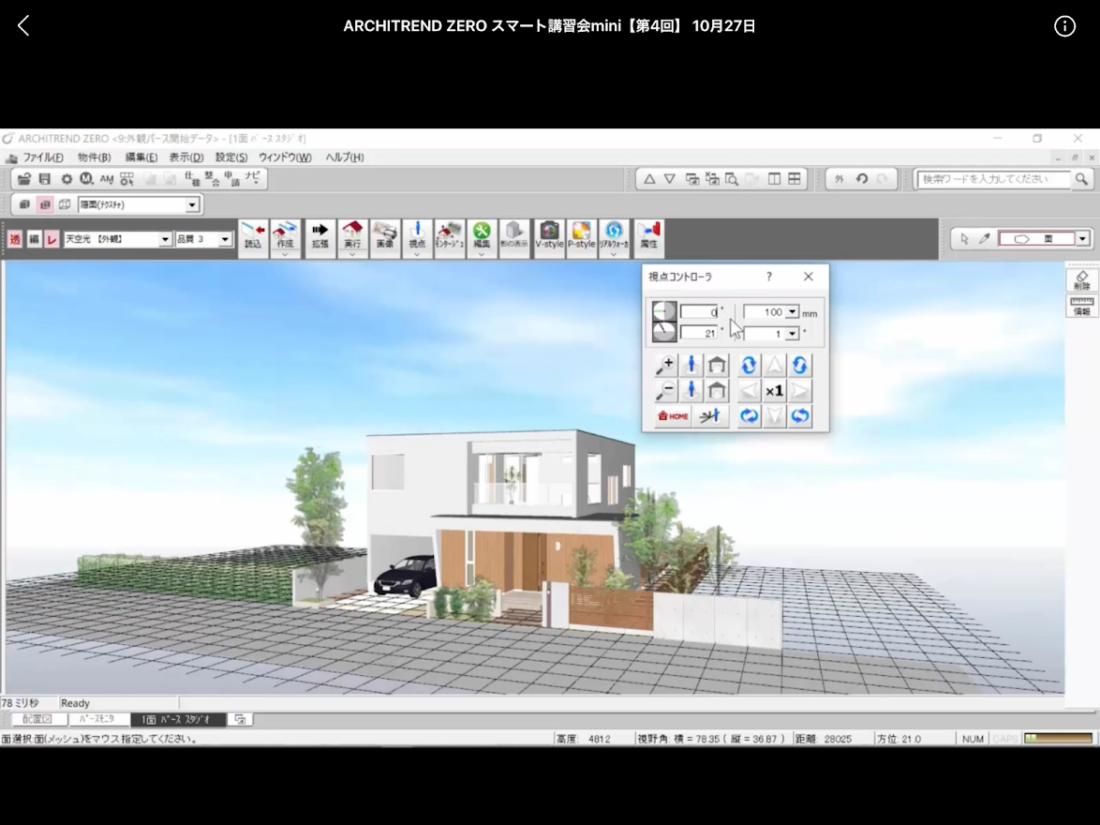Select the eyedropper tool in right toolbar
This screenshot has height=825, width=1100.
[984, 239]
